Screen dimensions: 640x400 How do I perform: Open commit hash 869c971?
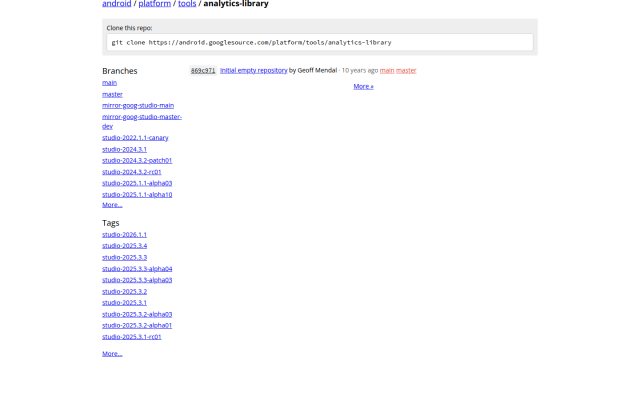pos(203,71)
